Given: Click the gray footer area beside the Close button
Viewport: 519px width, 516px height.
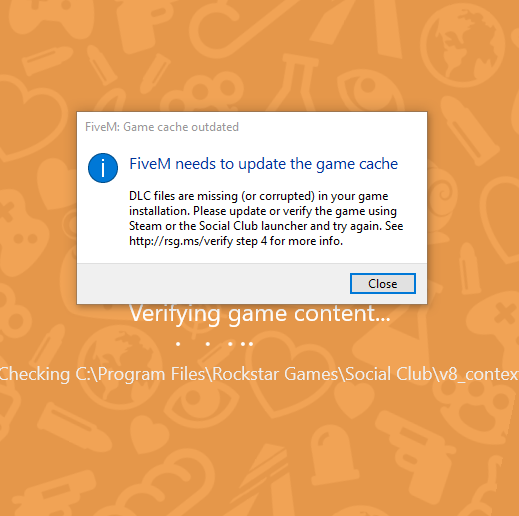Looking at the screenshot, I should point(213,284).
